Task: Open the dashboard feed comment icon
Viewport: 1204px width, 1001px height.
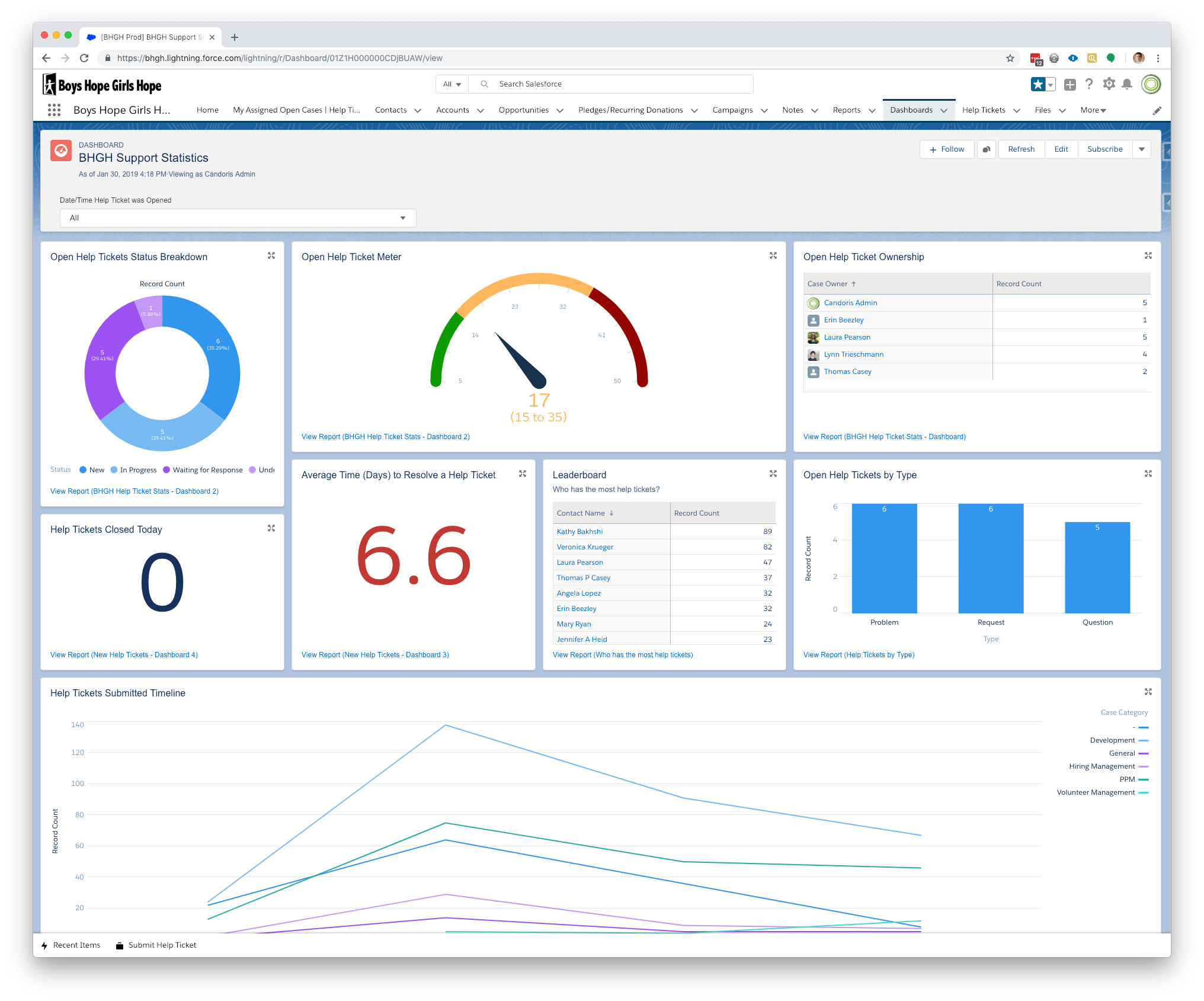Action: click(x=986, y=149)
